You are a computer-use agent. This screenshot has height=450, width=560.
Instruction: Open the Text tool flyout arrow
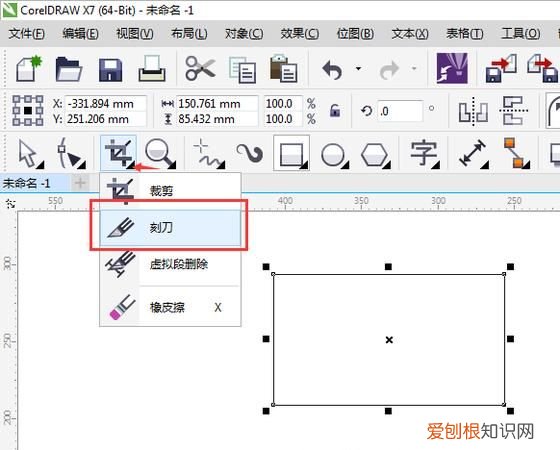point(436,165)
